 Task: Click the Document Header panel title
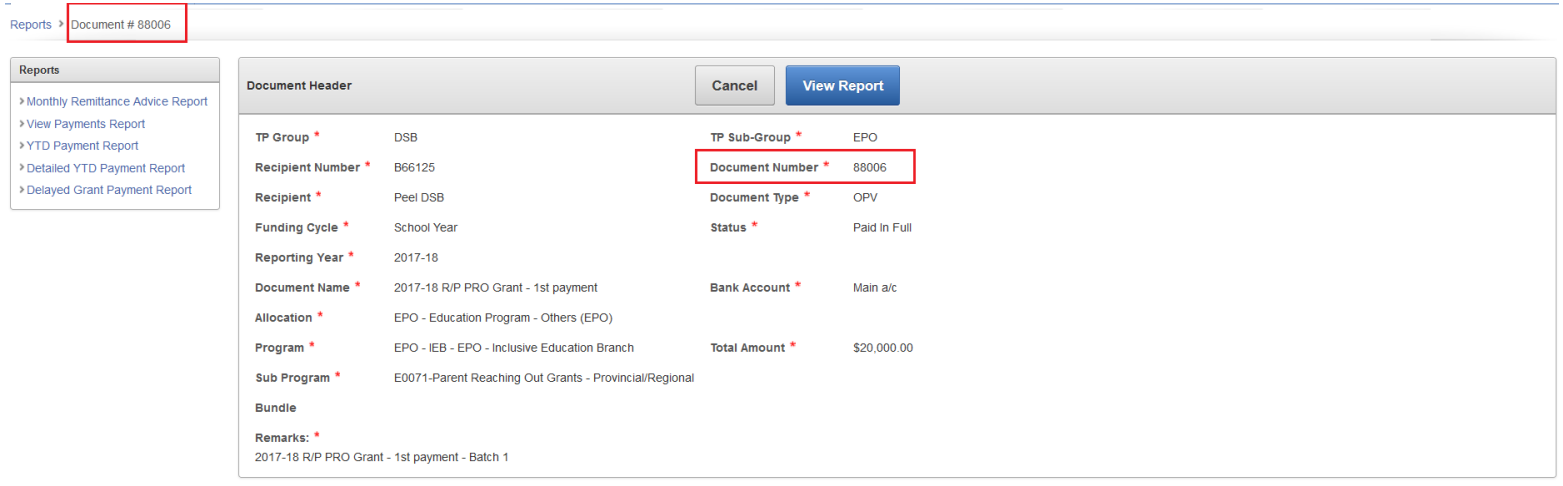(299, 86)
